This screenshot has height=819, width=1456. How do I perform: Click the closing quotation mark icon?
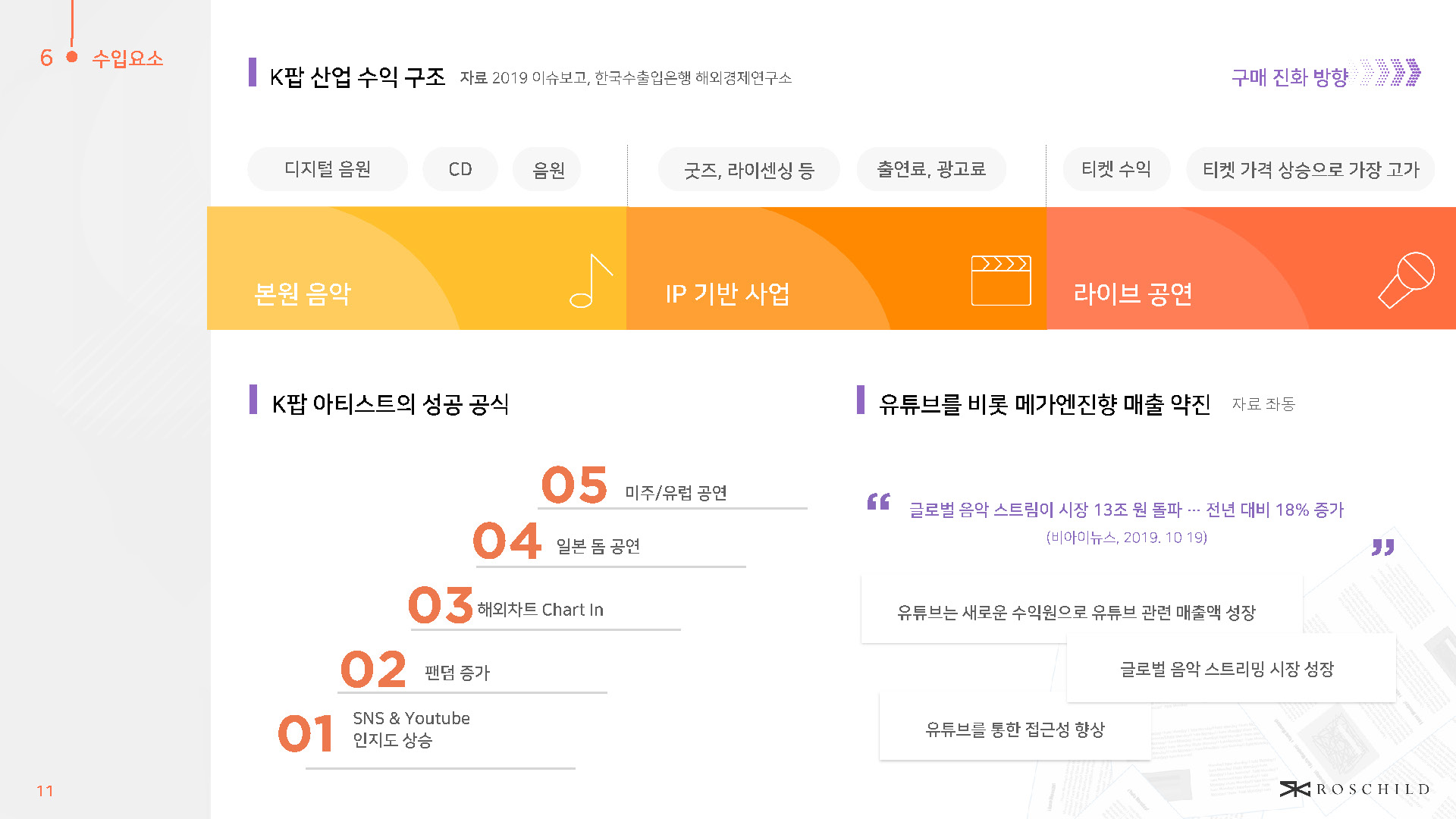1382,548
